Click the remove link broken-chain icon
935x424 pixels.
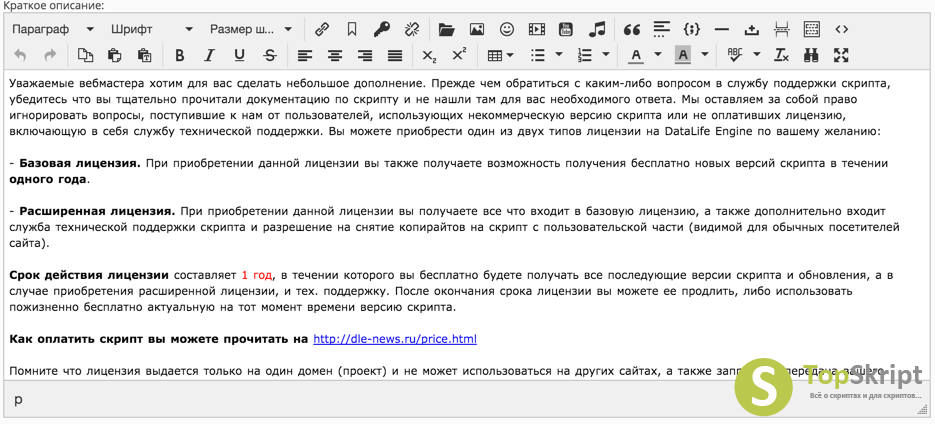pyautogui.click(x=412, y=29)
